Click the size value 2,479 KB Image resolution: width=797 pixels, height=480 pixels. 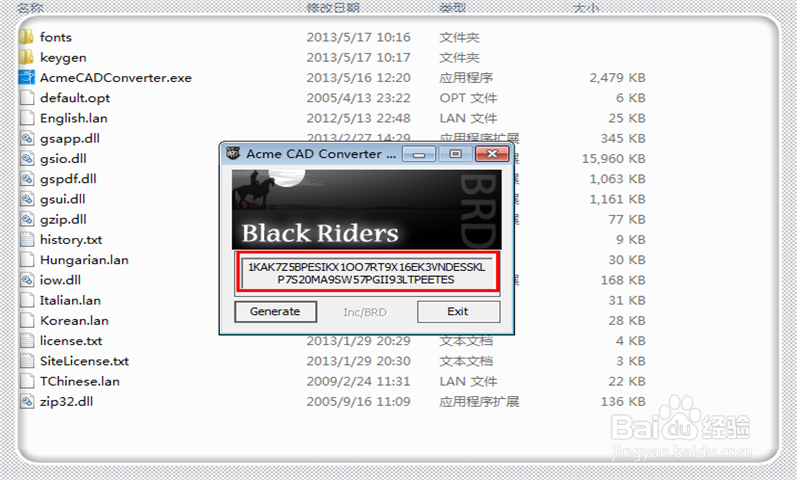click(617, 78)
